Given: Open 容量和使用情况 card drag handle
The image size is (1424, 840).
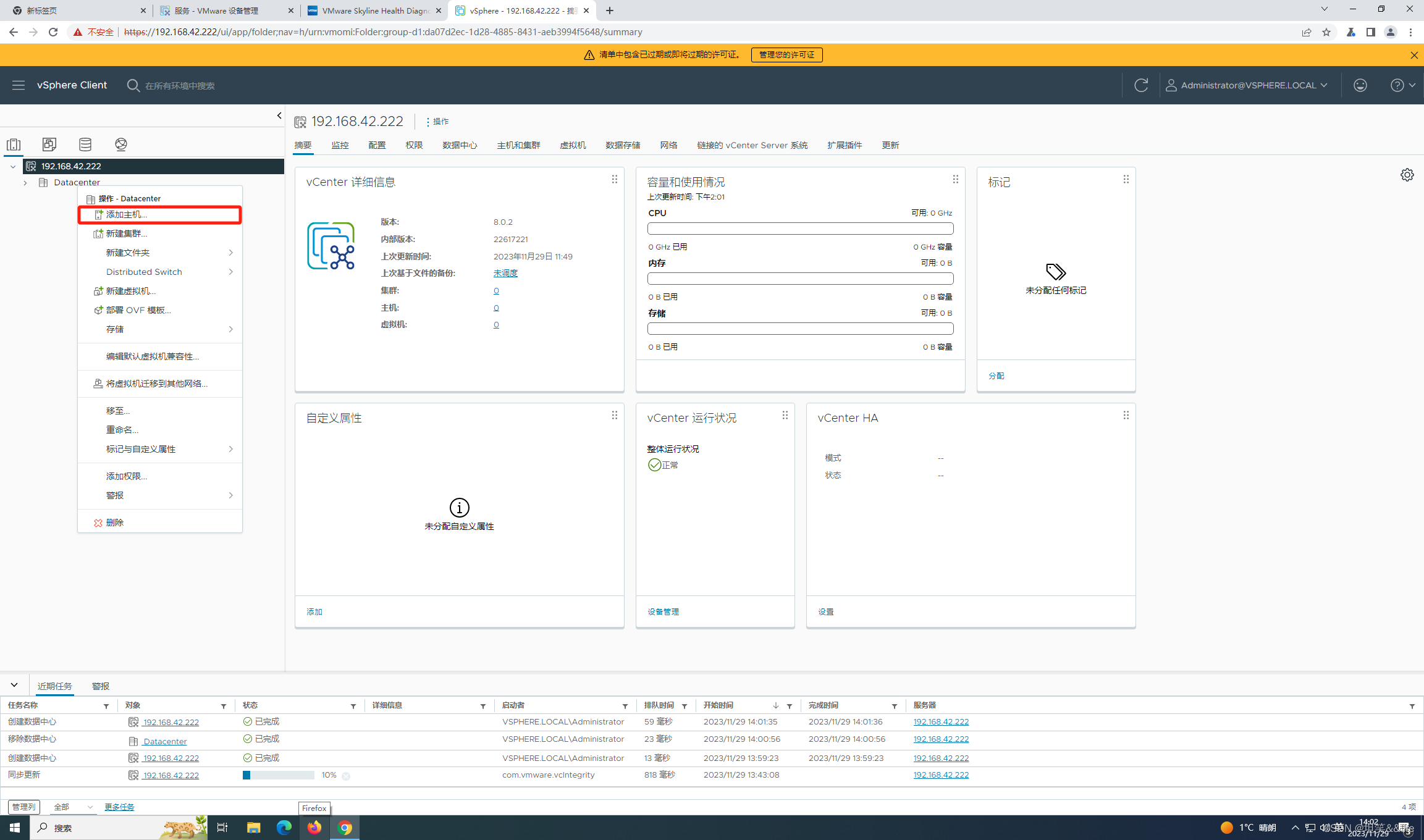Looking at the screenshot, I should (x=955, y=179).
